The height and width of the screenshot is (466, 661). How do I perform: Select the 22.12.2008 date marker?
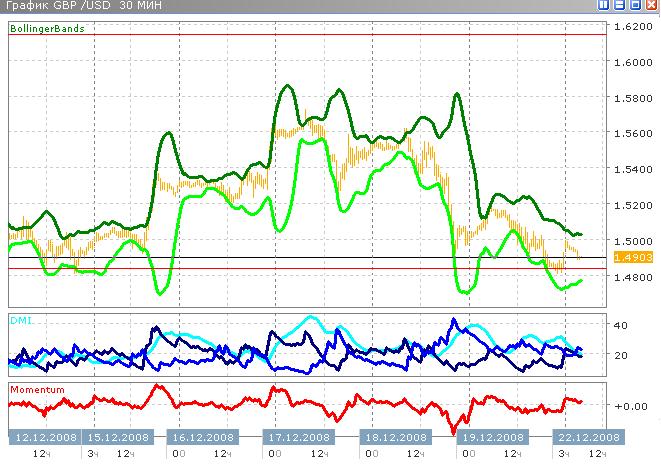click(x=585, y=438)
